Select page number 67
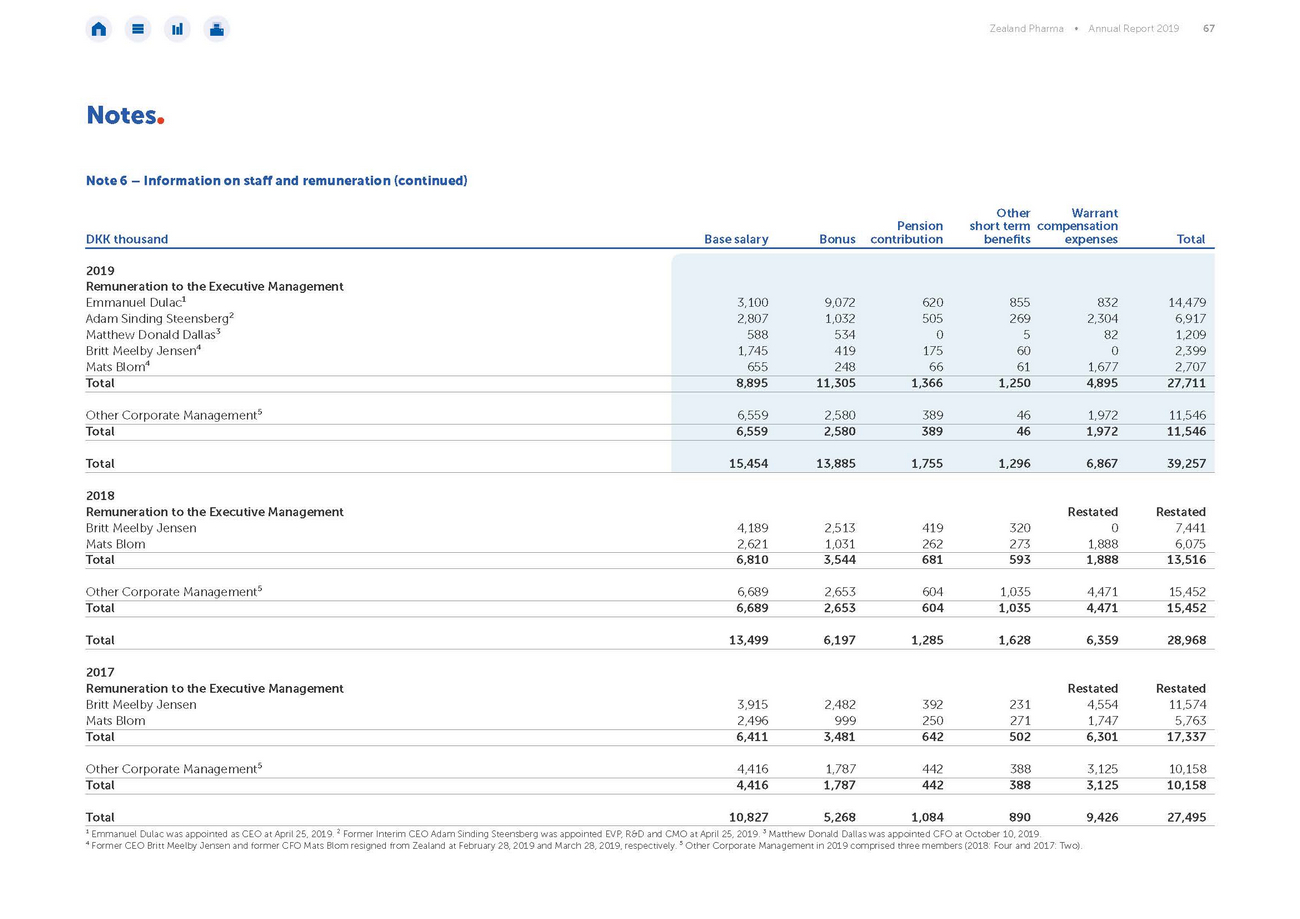 [x=1208, y=29]
